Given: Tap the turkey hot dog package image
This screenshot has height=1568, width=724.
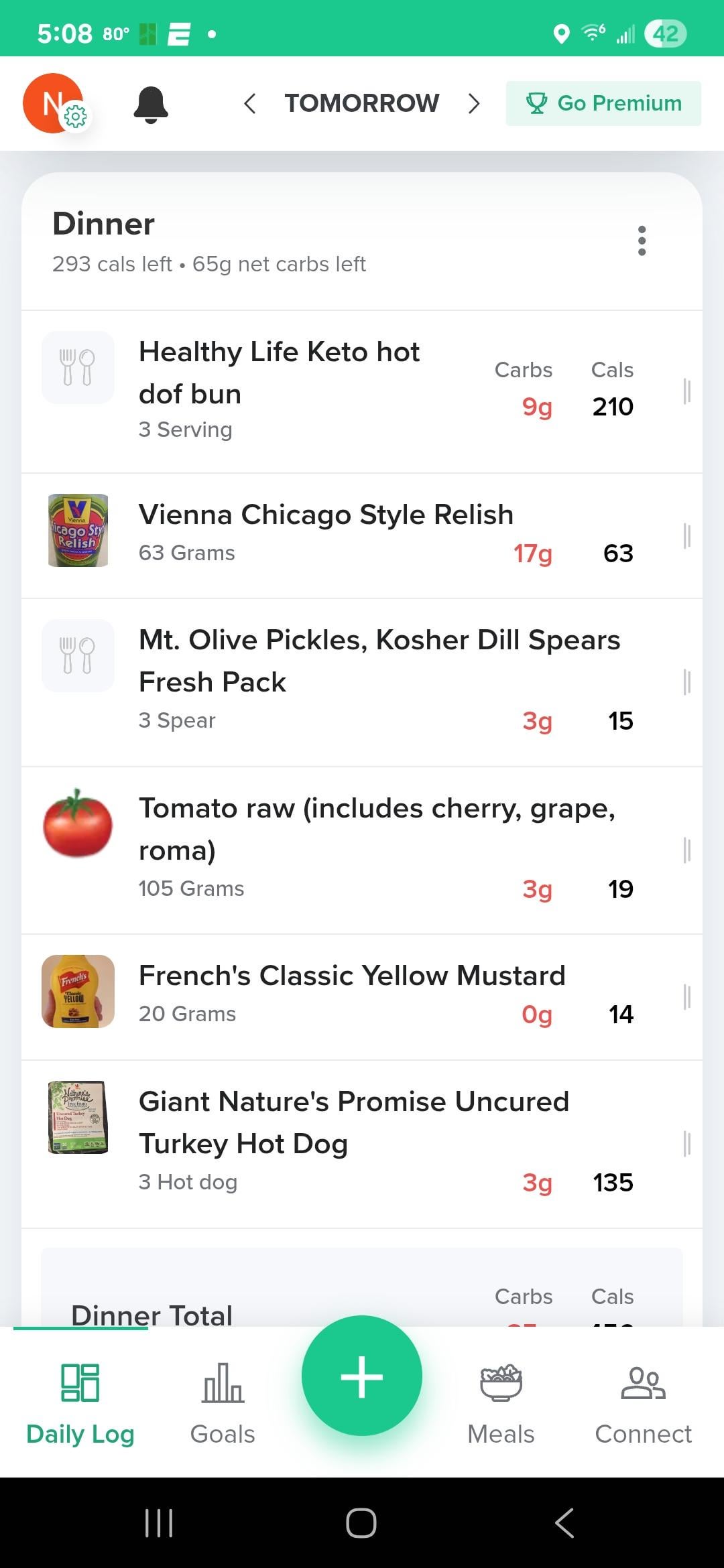Looking at the screenshot, I should coord(78,1117).
